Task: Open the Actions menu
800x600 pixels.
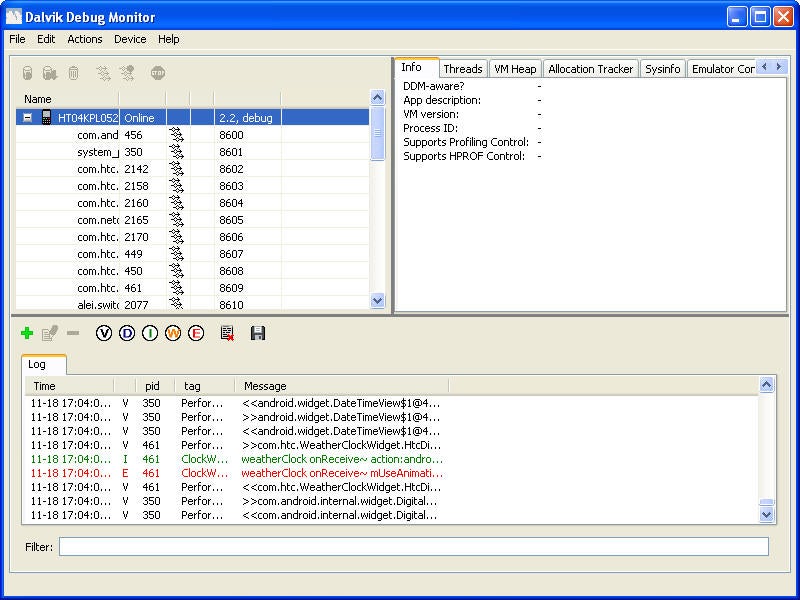Action: coord(85,39)
